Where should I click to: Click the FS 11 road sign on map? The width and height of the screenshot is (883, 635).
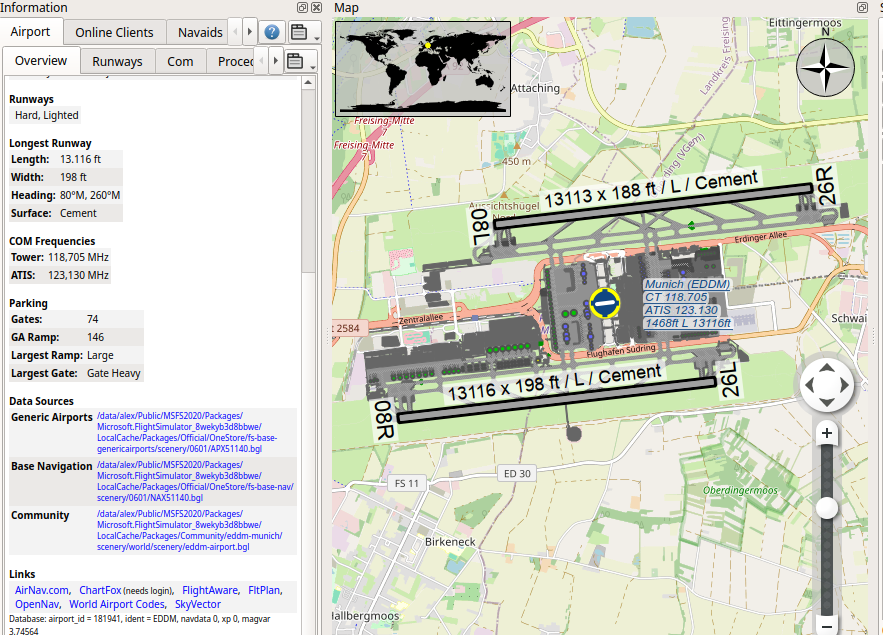click(x=407, y=483)
